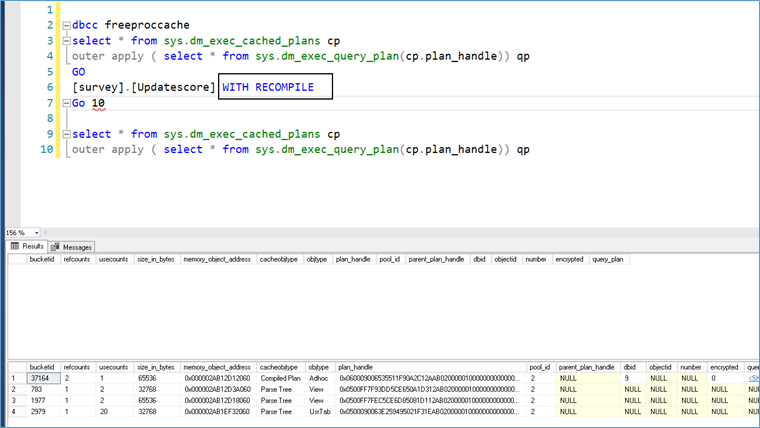Click the pool_id header in top grid
Screen dimensions: 760x428
[390, 259]
